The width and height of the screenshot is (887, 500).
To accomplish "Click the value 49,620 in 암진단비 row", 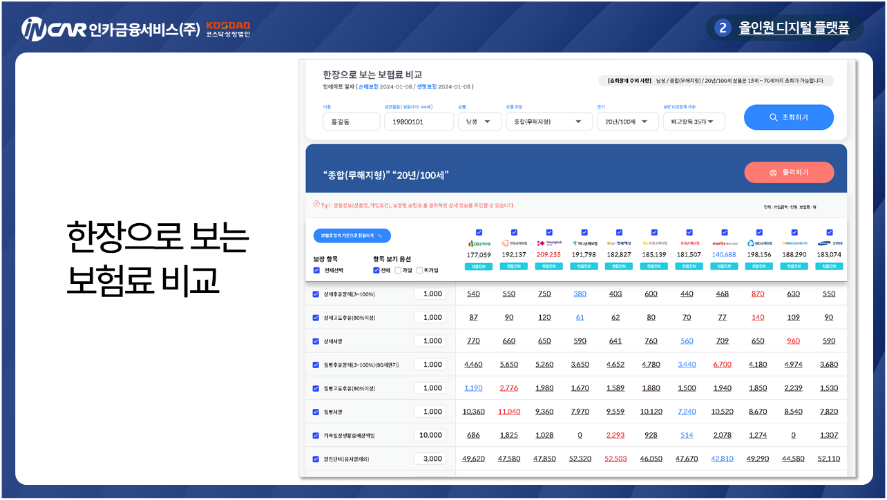I will click(473, 459).
